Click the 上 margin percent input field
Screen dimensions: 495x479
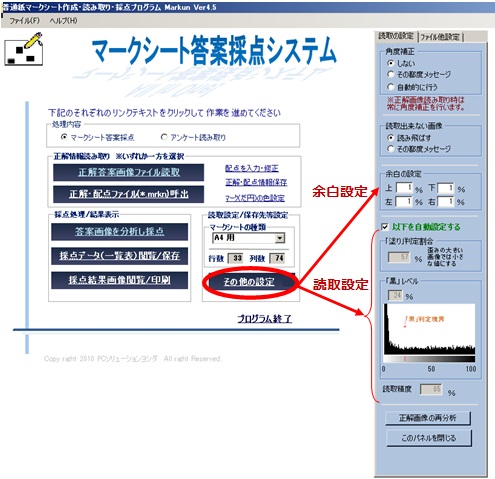[404, 188]
